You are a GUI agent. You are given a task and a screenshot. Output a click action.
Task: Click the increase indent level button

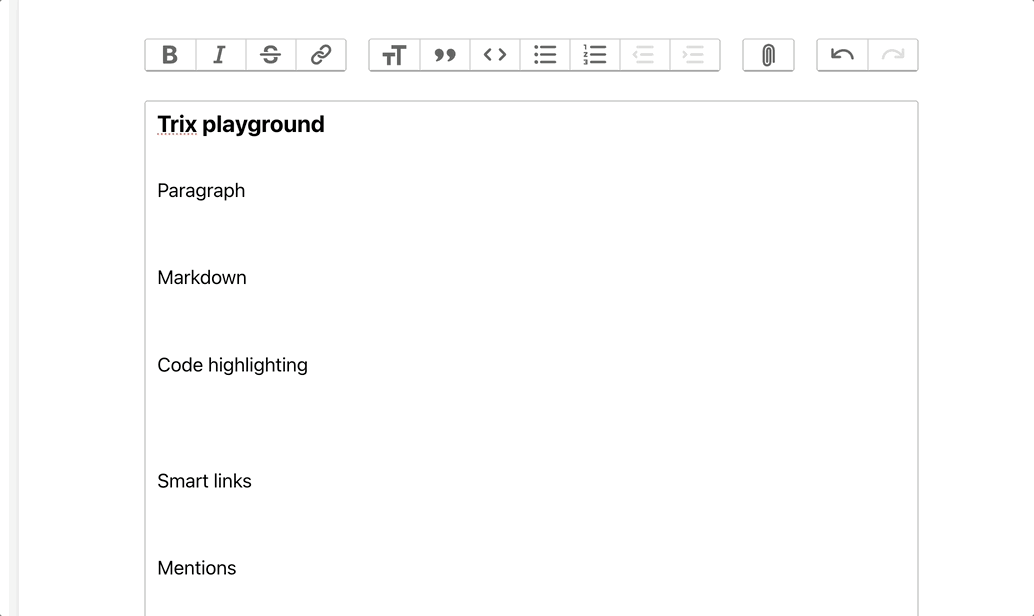coord(694,55)
